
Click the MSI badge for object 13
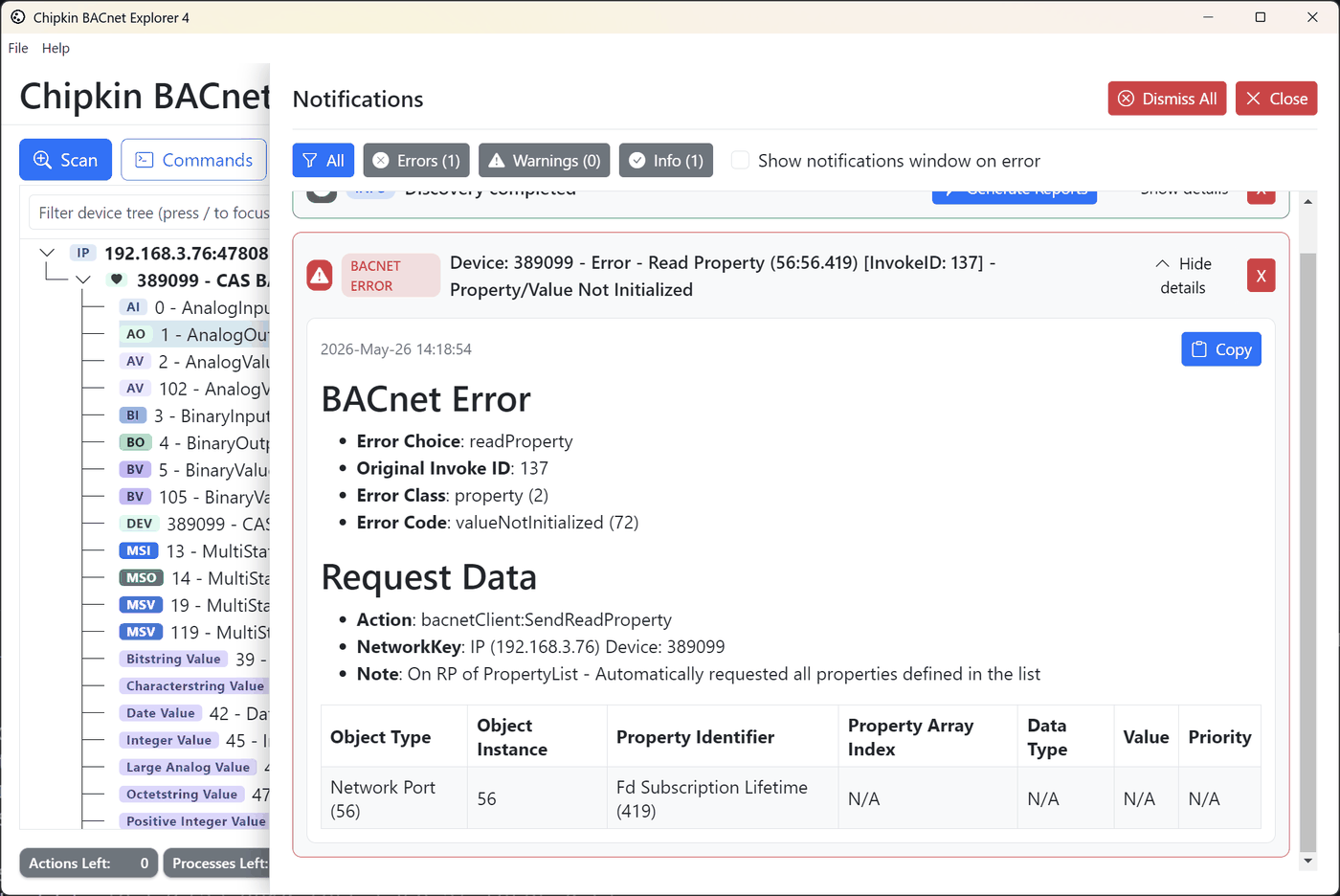click(x=139, y=550)
